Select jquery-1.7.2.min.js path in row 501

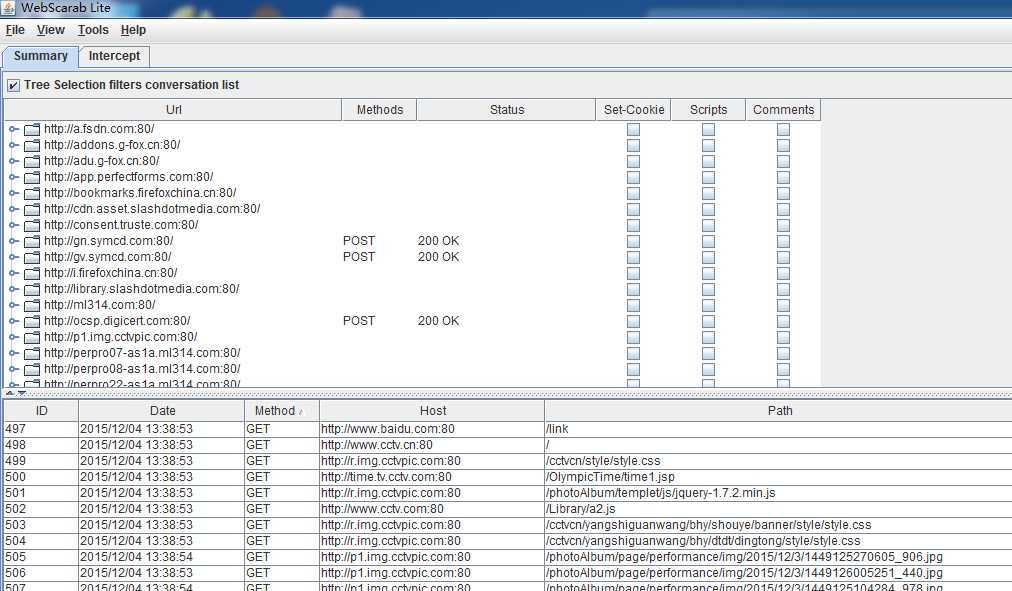[x=660, y=493]
